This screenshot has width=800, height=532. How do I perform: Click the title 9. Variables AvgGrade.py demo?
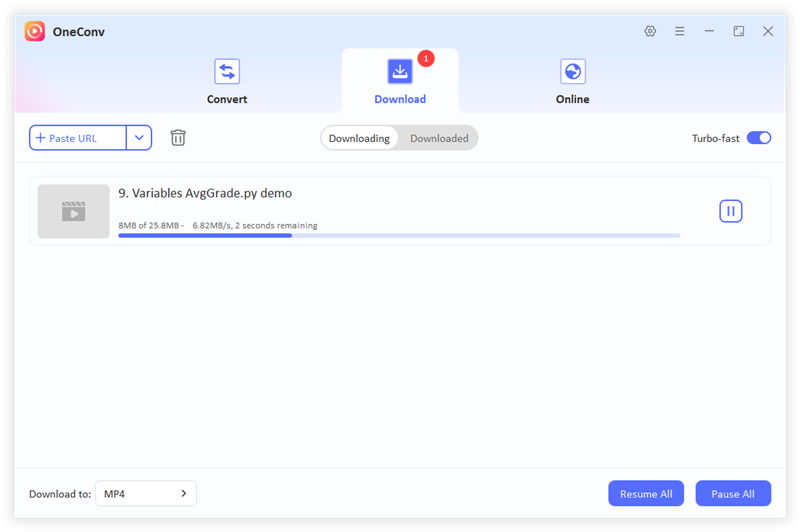(x=205, y=193)
